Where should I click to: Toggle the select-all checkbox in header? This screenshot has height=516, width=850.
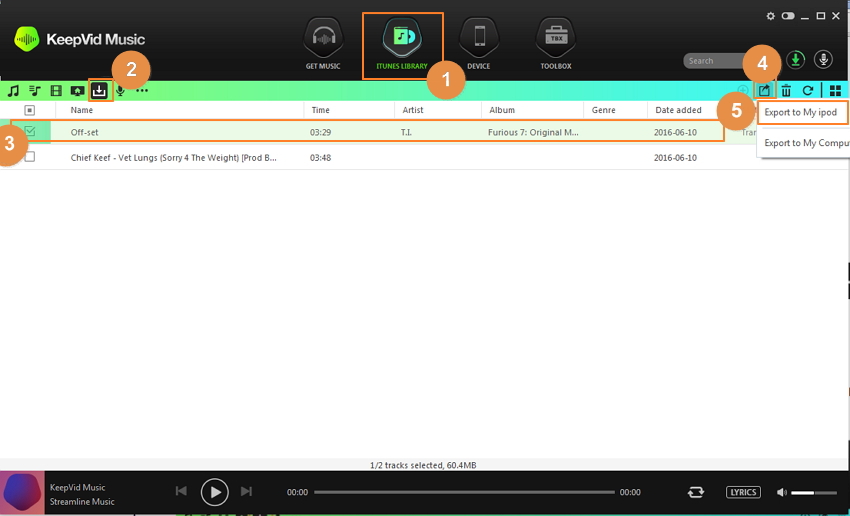pyautogui.click(x=30, y=110)
